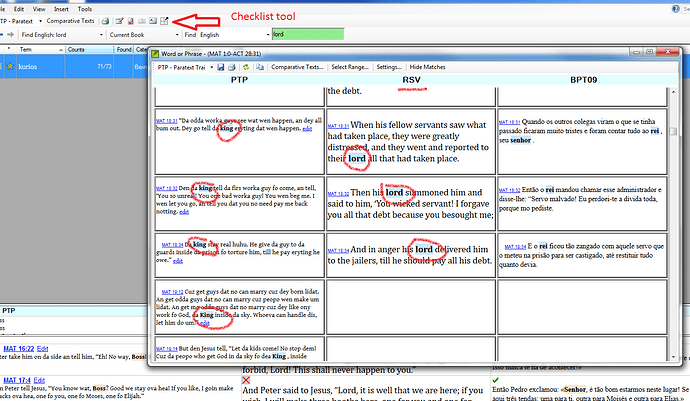Viewport: 690px width, 401px height.
Task: Click the MAT 18:31 link in the PTP column
Action: 166,121
